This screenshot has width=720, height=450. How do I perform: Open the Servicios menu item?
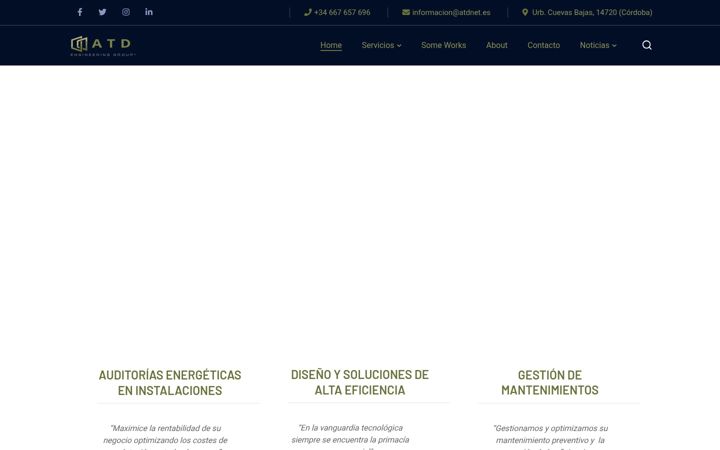377,45
